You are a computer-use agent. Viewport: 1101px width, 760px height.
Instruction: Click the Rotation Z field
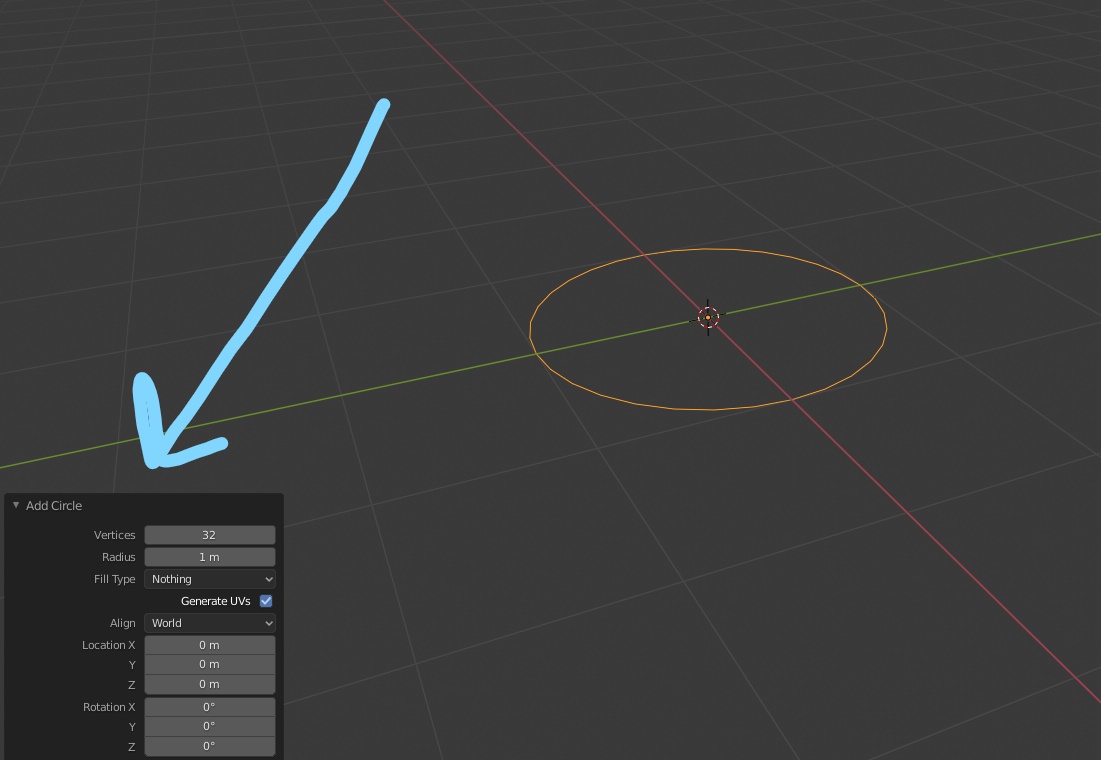(x=209, y=746)
